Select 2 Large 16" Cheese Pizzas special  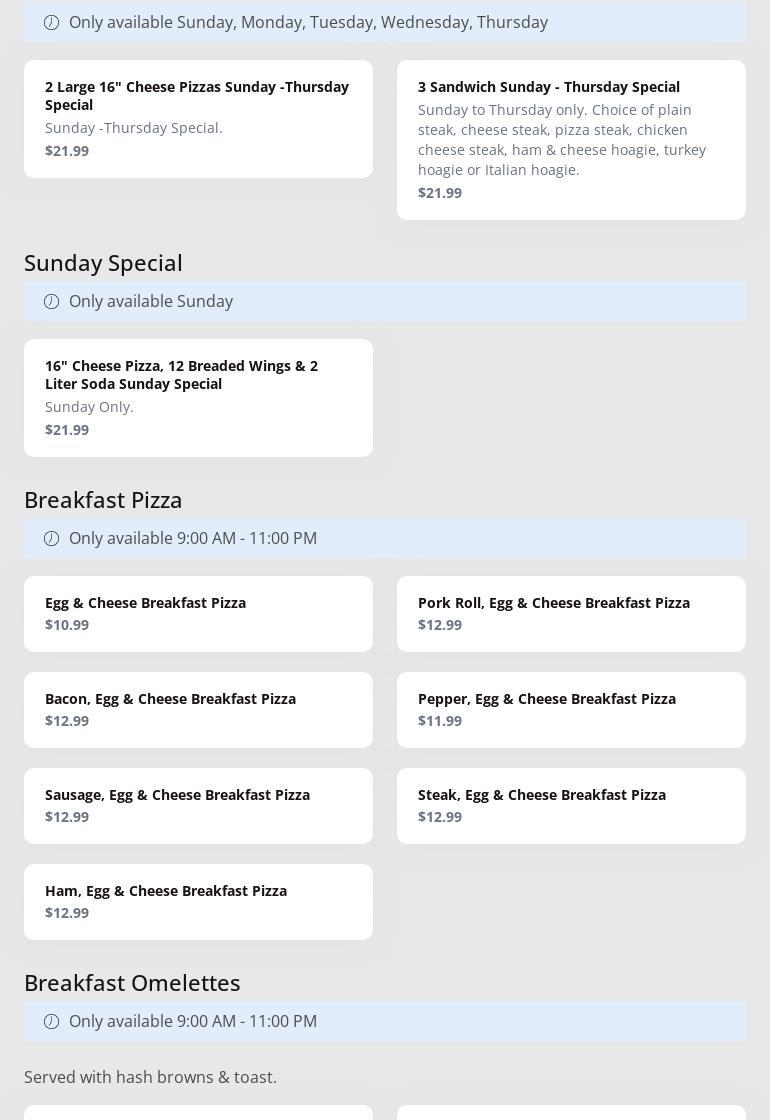coord(198,118)
